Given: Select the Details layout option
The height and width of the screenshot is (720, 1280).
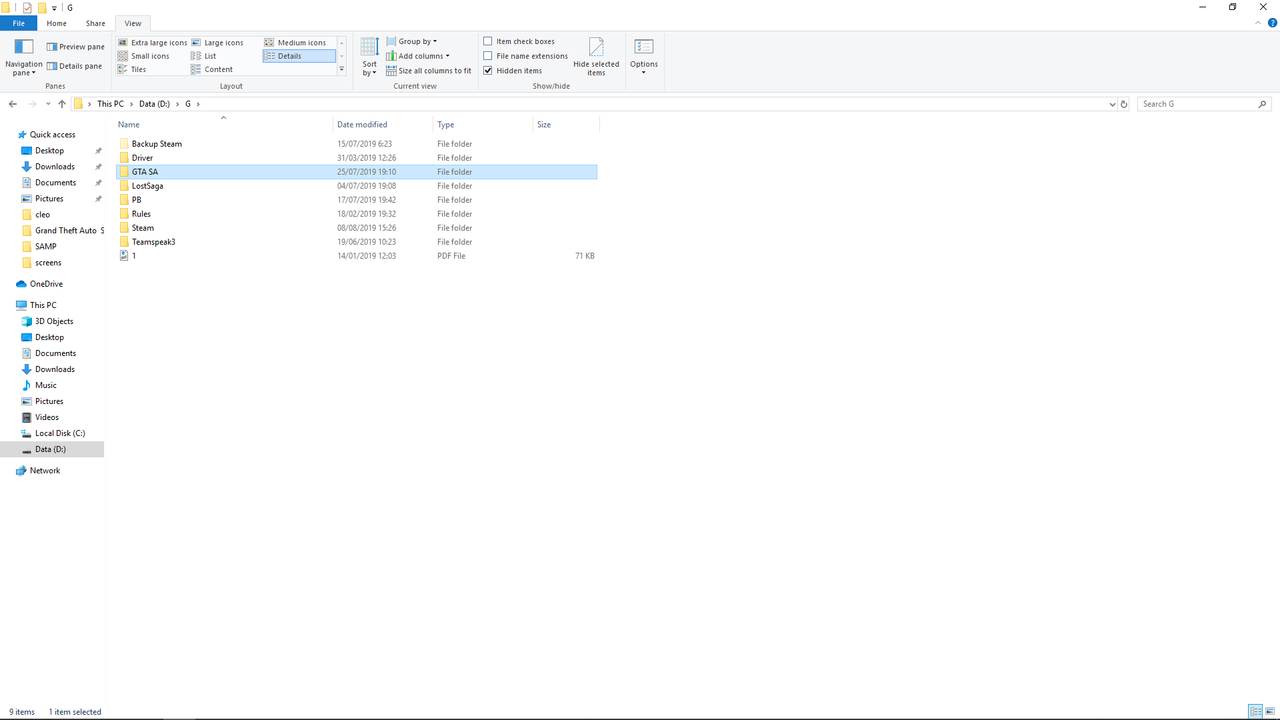Looking at the screenshot, I should (298, 56).
